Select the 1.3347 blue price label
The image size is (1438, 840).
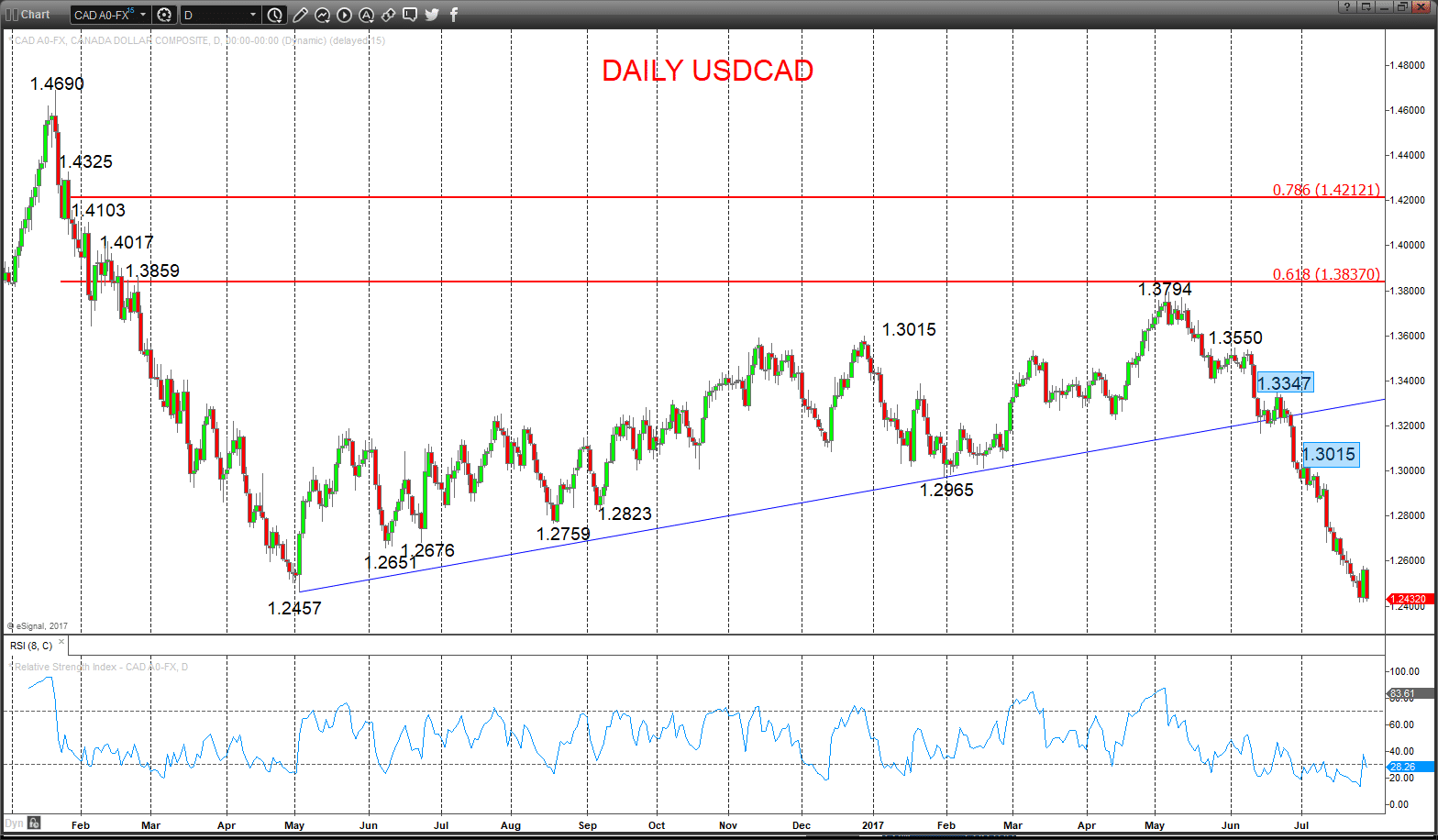pyautogui.click(x=1284, y=382)
